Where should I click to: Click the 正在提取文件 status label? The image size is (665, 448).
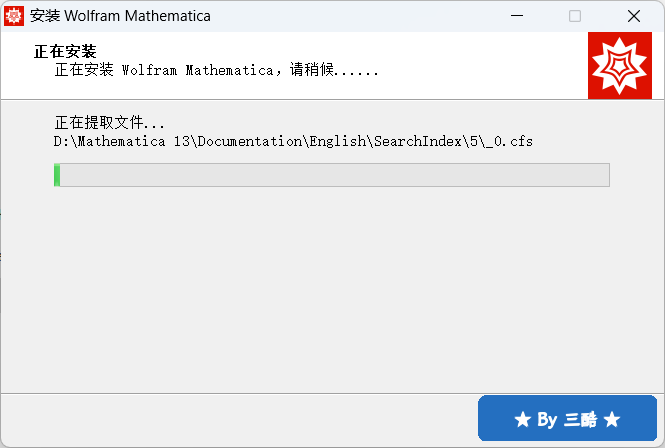coord(110,123)
